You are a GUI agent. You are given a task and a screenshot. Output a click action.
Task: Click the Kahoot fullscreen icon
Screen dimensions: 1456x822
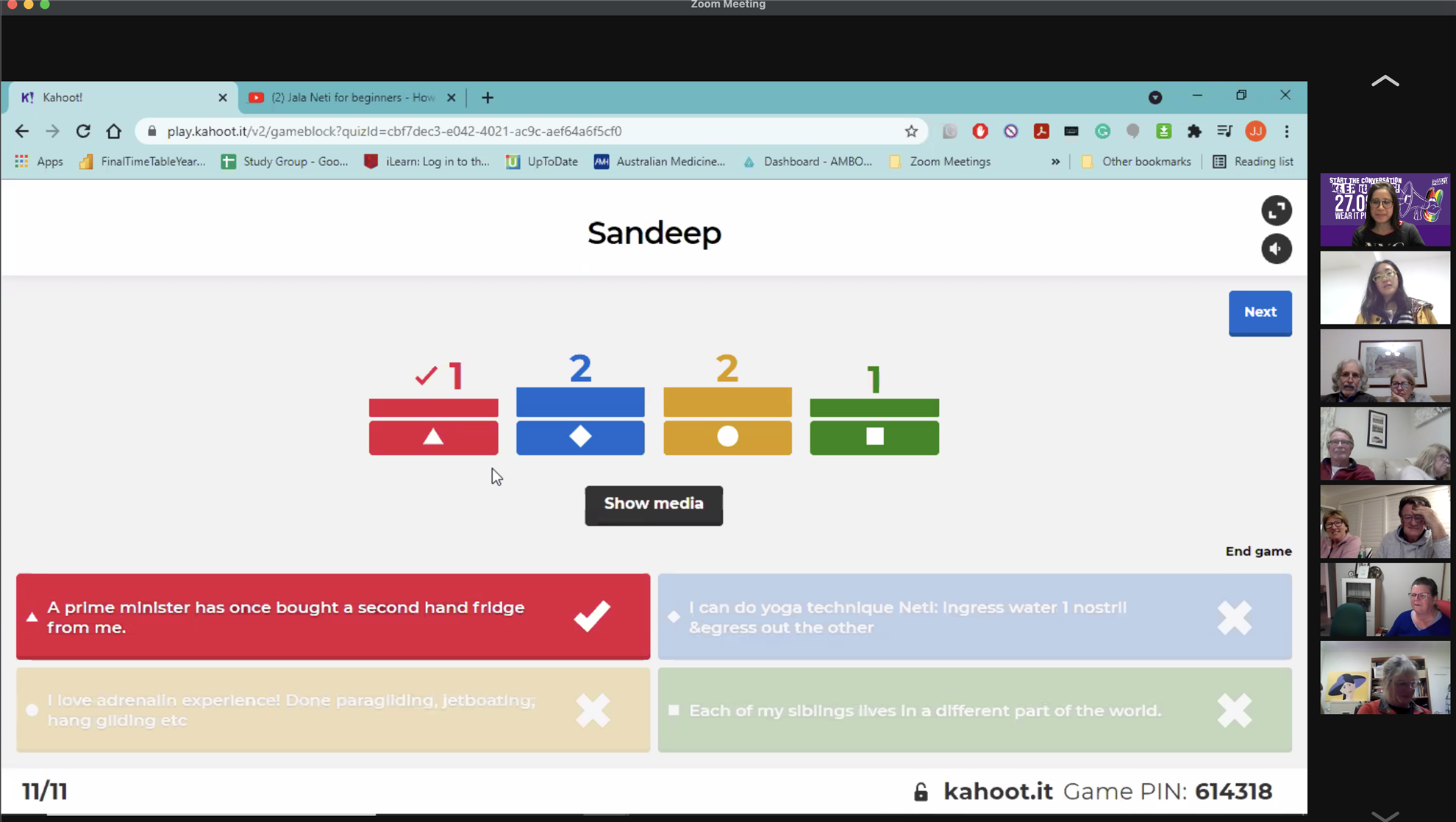[x=1276, y=211]
